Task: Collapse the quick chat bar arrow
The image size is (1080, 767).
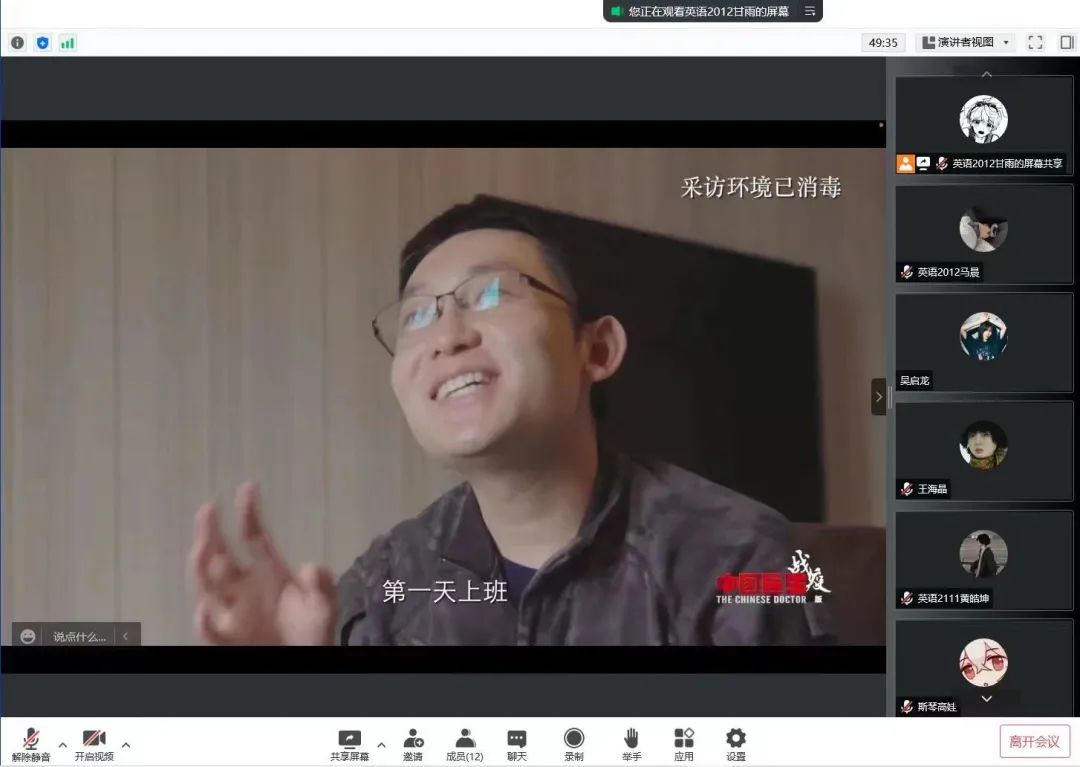Action: 125,636
